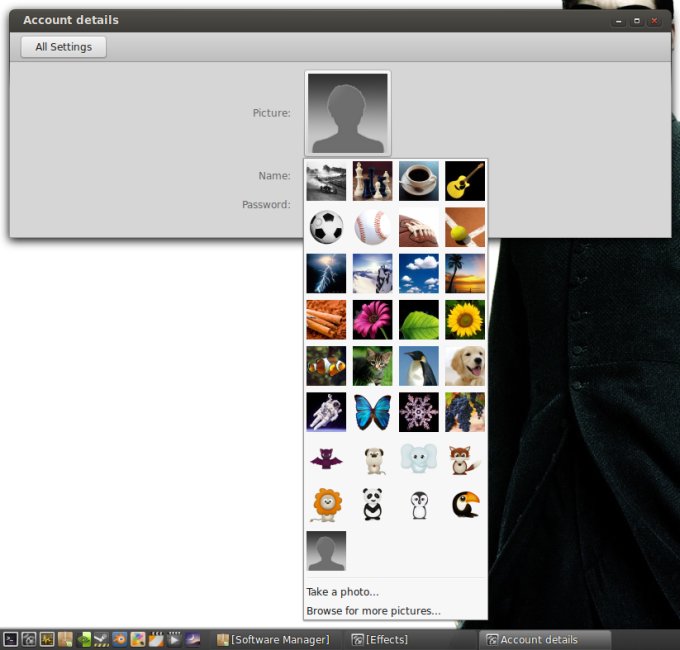The width and height of the screenshot is (680, 650).
Task: Choose the tennis ball avatar
Action: [465, 227]
